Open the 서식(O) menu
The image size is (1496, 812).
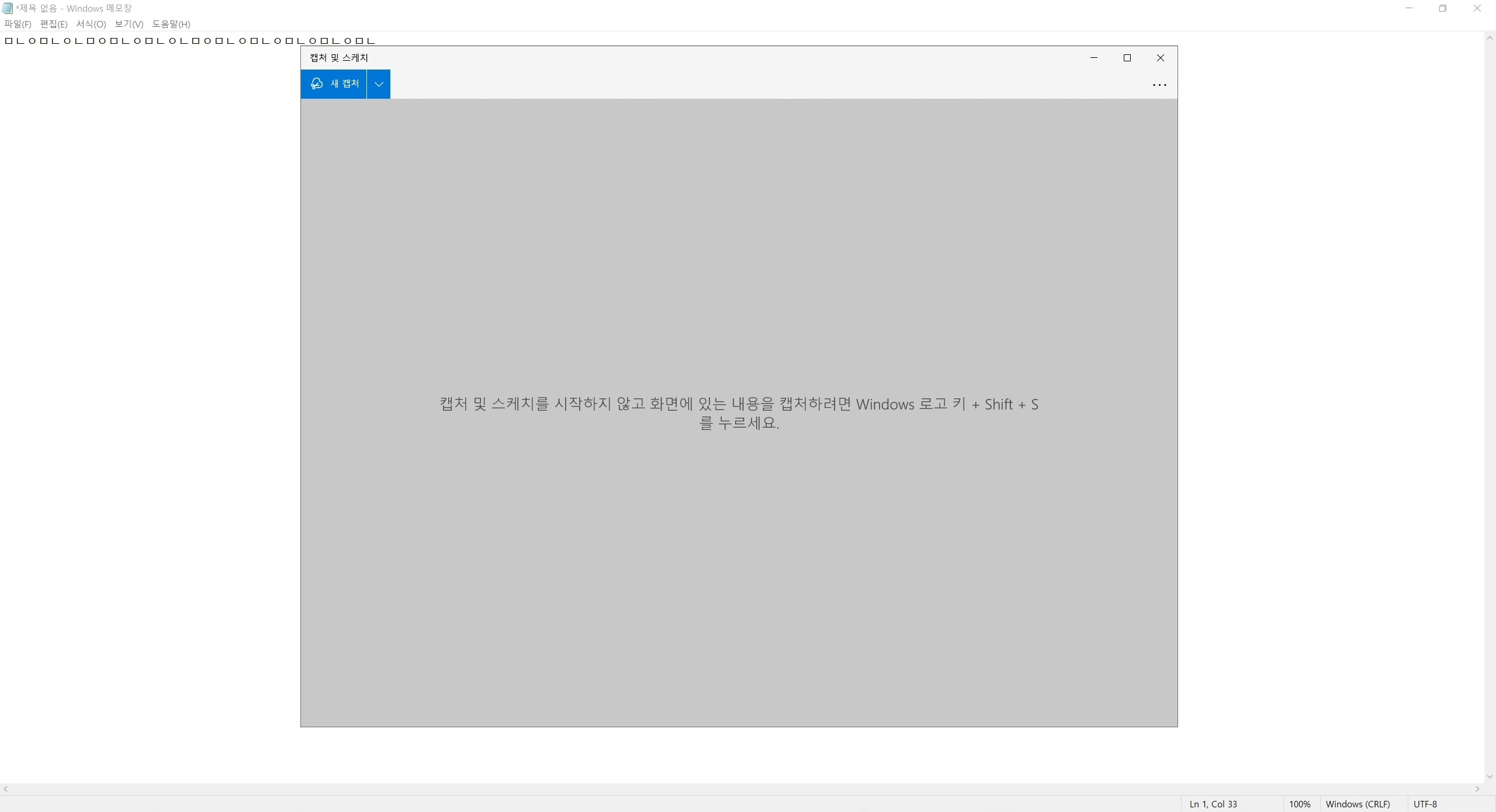(91, 24)
